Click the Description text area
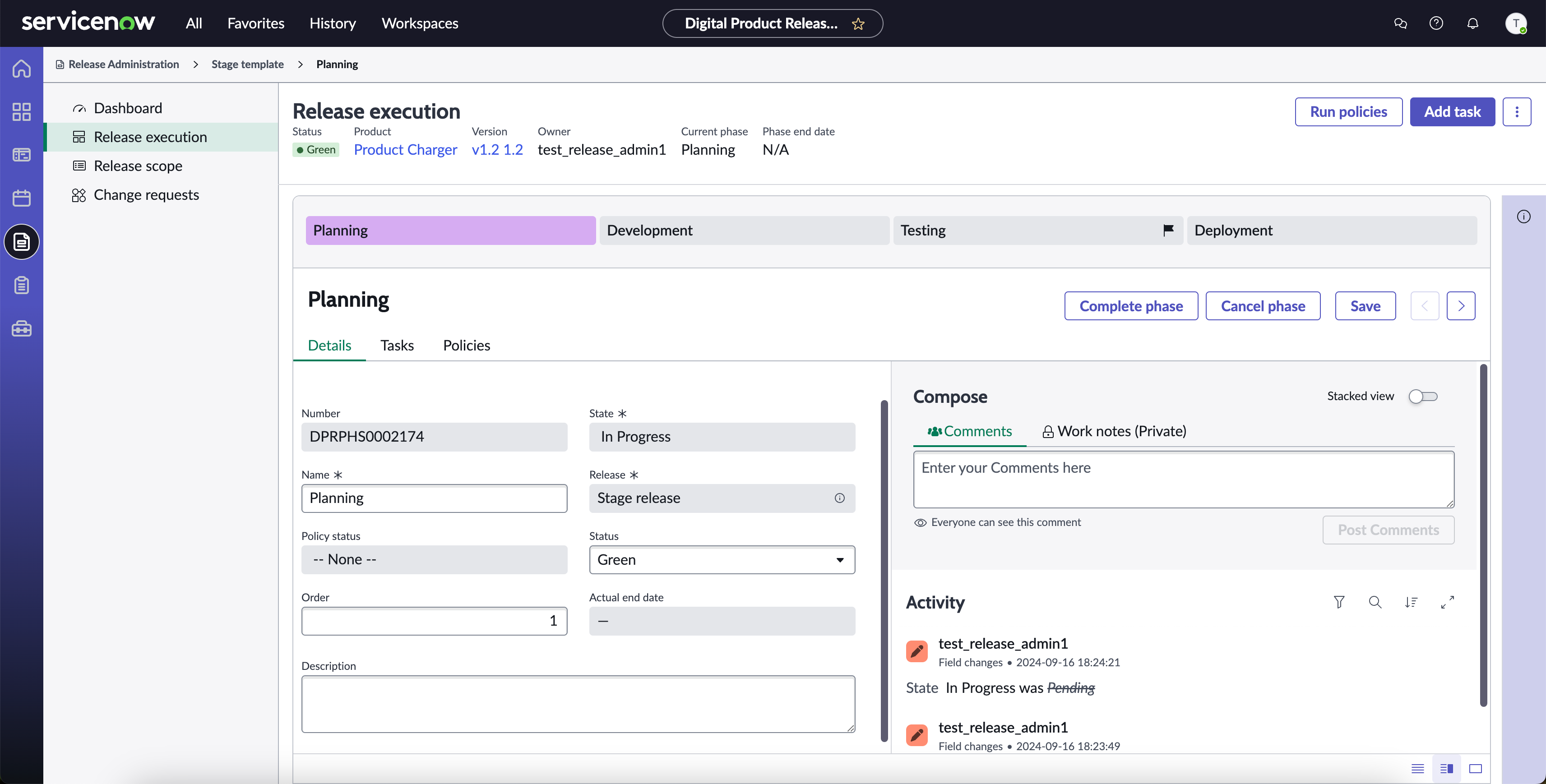1546x784 pixels. [x=578, y=704]
